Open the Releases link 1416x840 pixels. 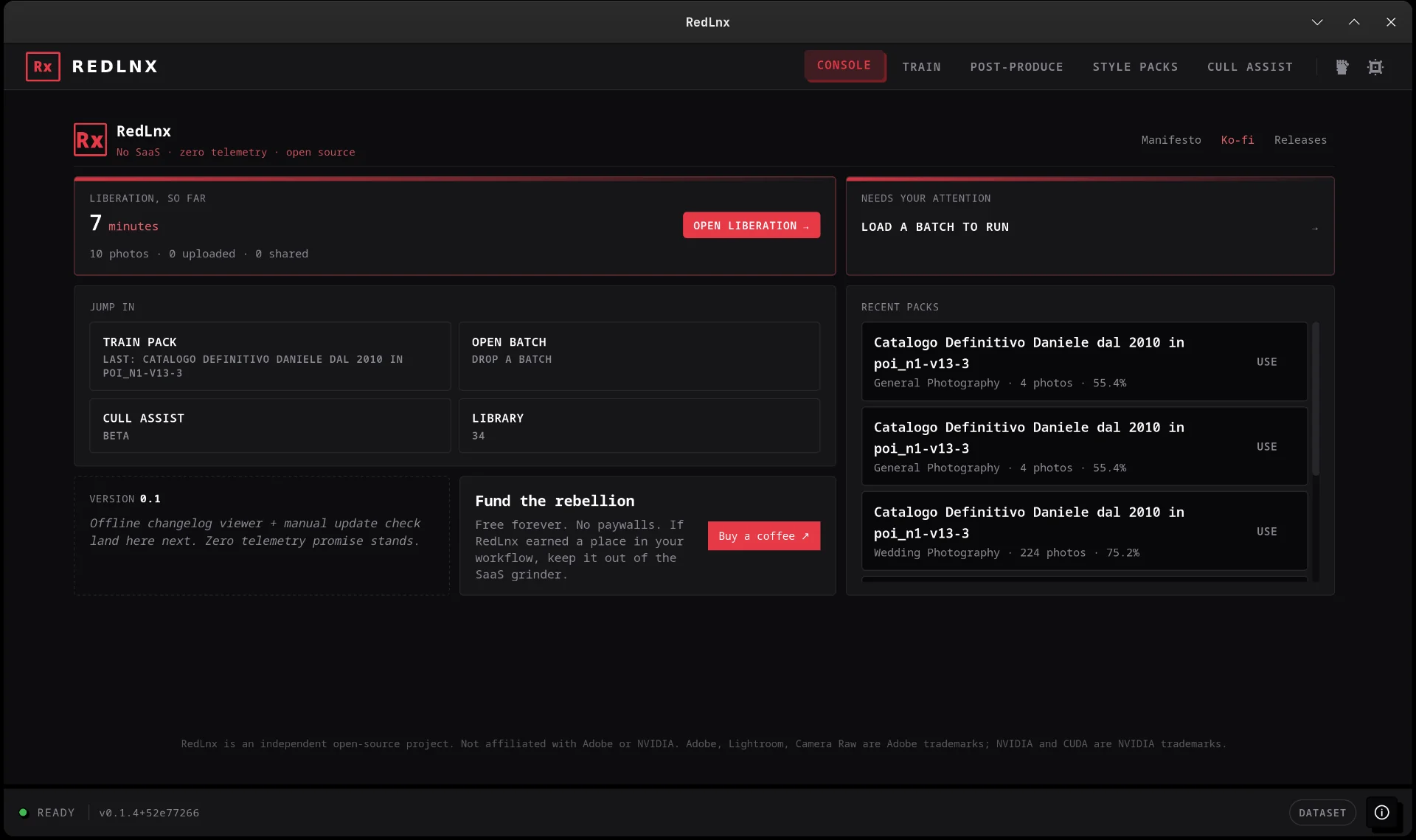tap(1299, 140)
